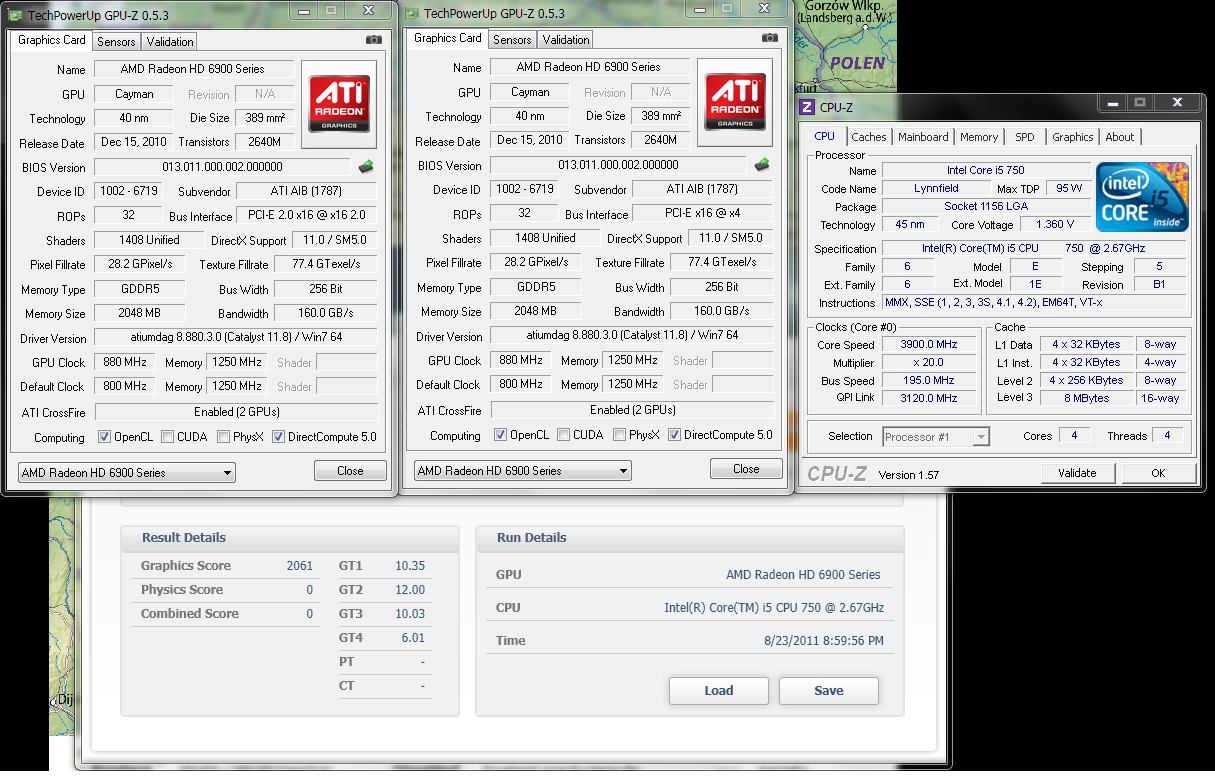Viewport: 1215px width, 777px height.
Task: Click CPU-Z title bar Z icon
Action: click(807, 107)
